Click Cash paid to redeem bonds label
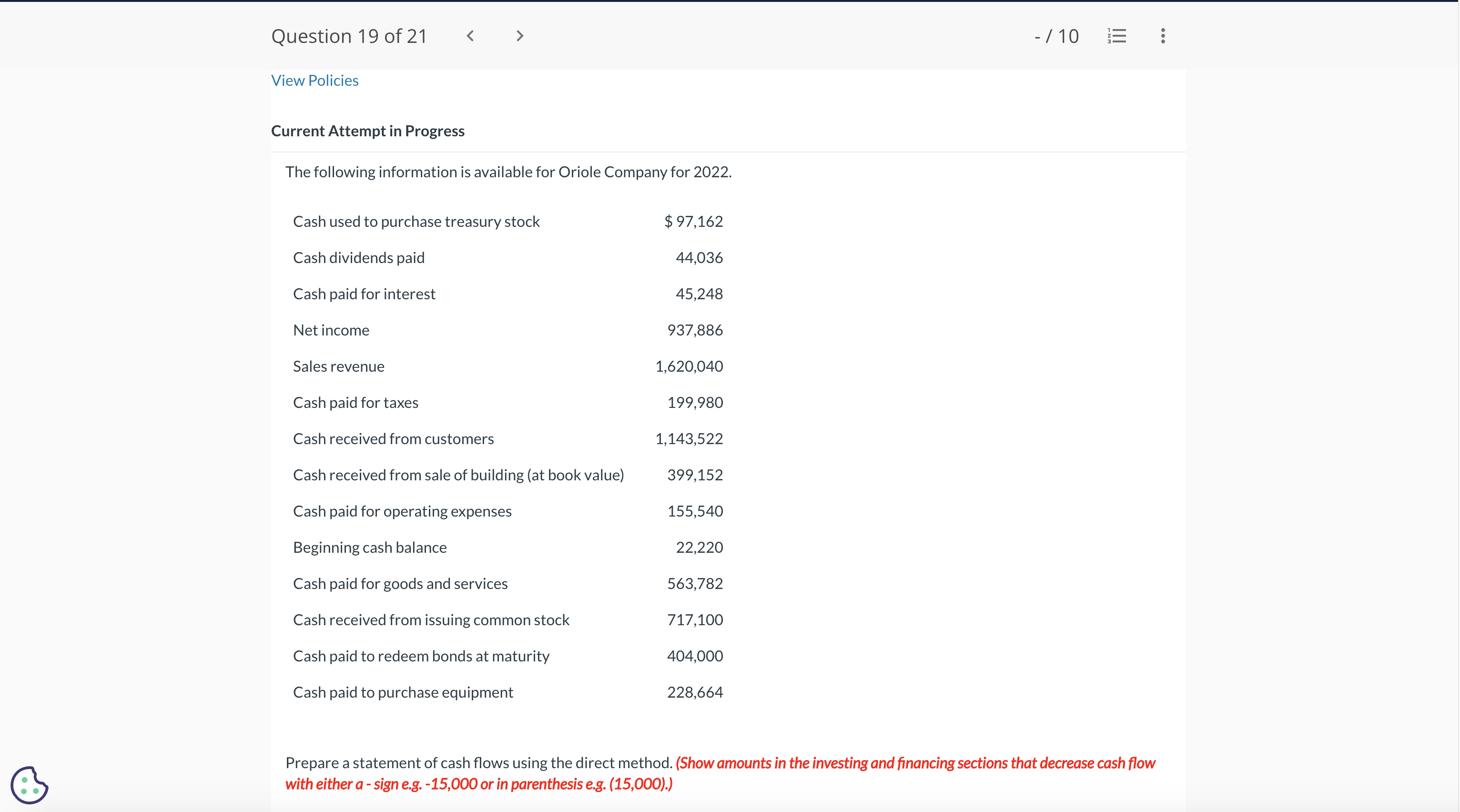This screenshot has height=812, width=1460. (421, 656)
